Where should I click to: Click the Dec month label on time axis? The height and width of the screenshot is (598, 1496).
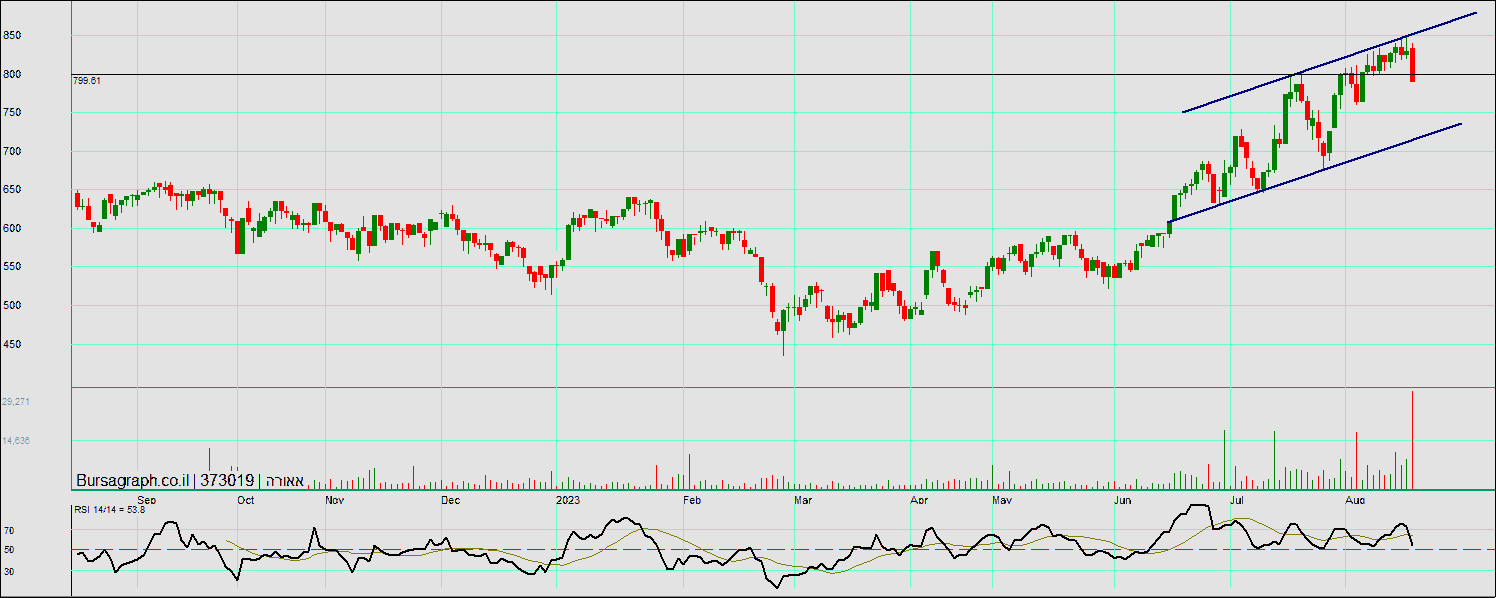pyautogui.click(x=450, y=498)
